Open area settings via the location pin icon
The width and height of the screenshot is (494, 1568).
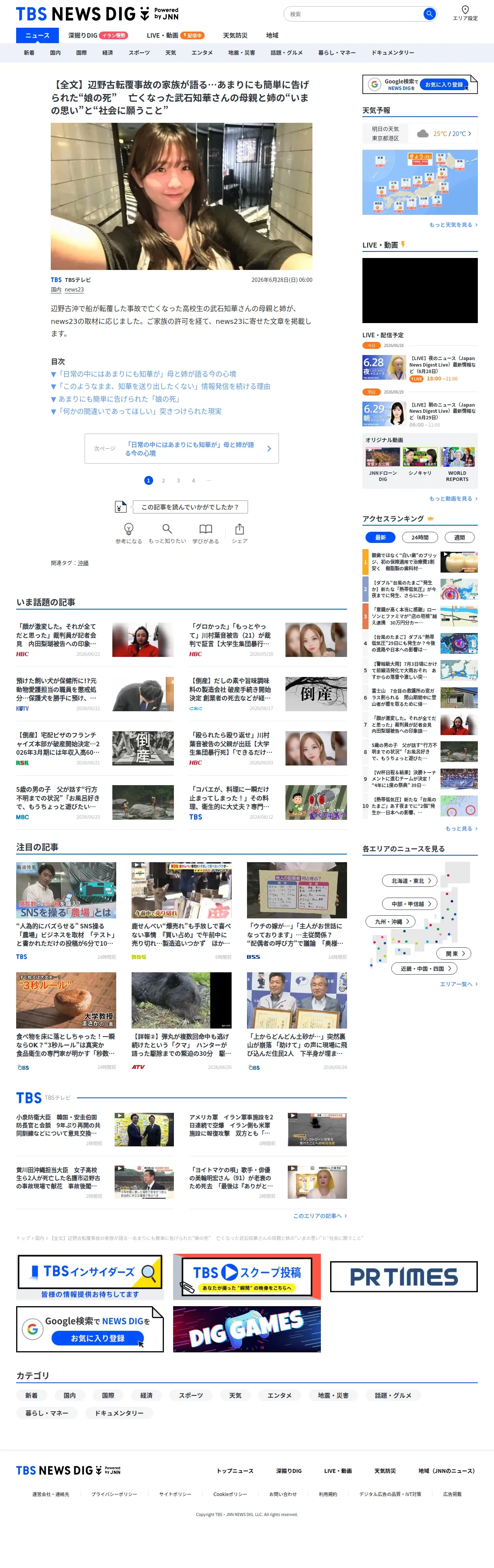click(465, 10)
